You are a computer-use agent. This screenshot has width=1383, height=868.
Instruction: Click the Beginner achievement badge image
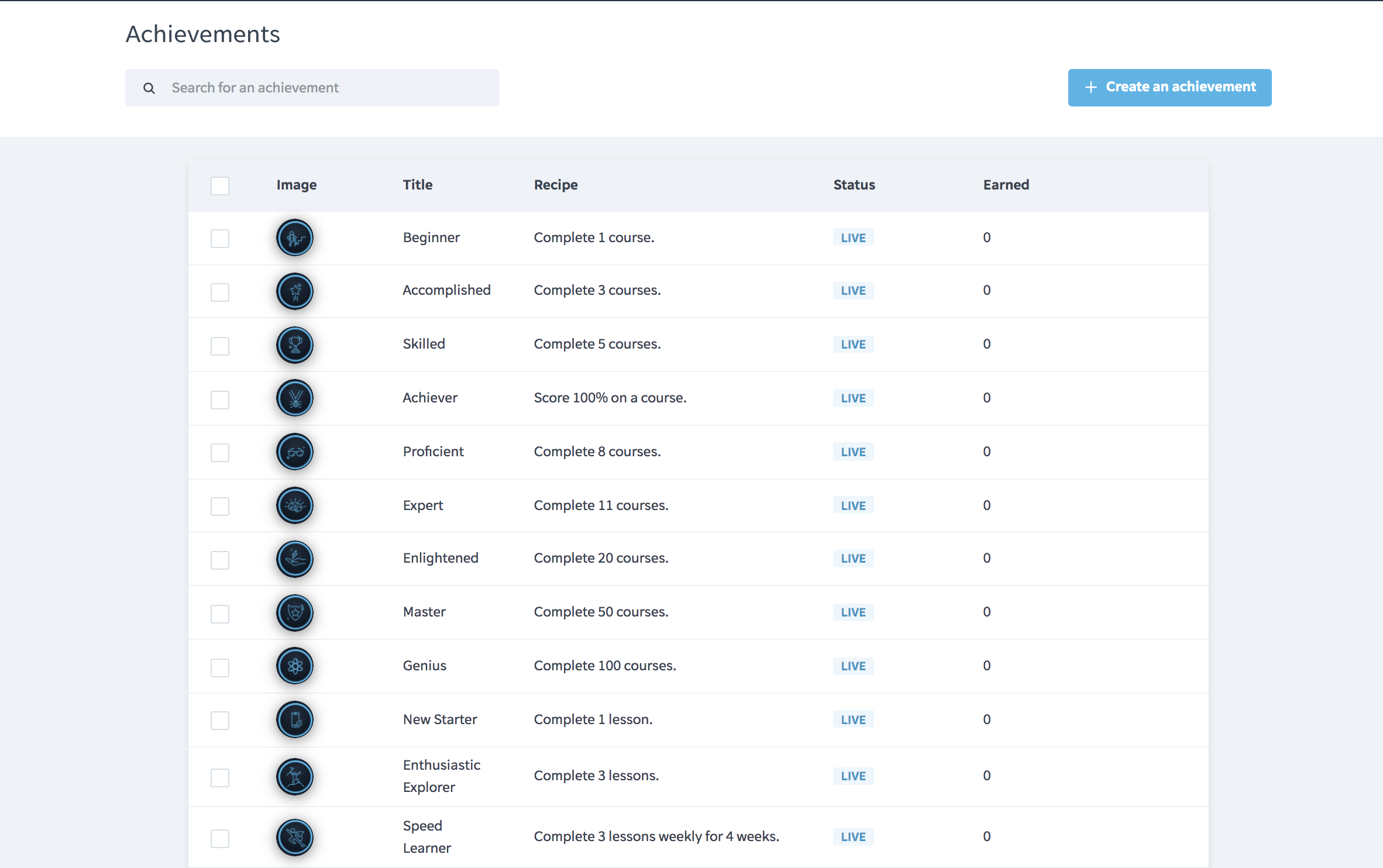[294, 237]
